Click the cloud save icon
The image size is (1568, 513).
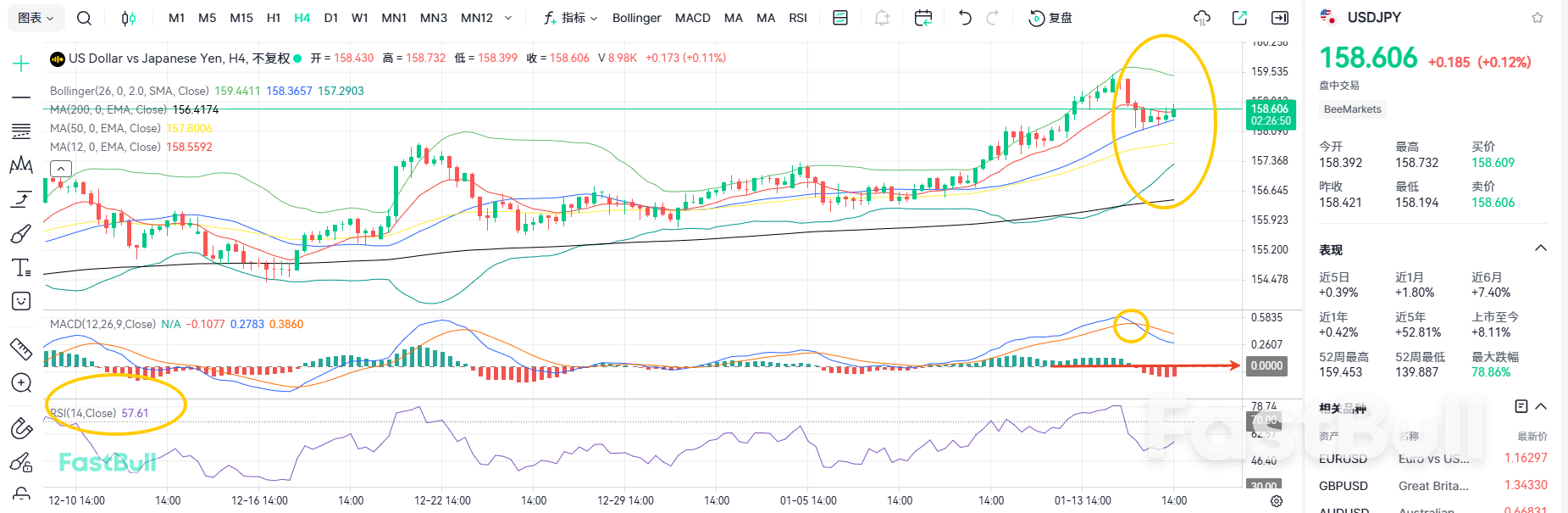[x=1201, y=18]
